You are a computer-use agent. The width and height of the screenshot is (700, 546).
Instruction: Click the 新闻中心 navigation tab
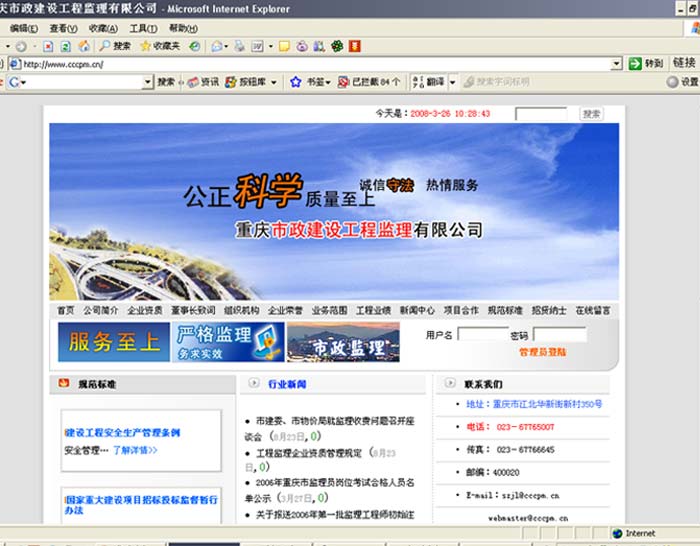pyautogui.click(x=417, y=310)
